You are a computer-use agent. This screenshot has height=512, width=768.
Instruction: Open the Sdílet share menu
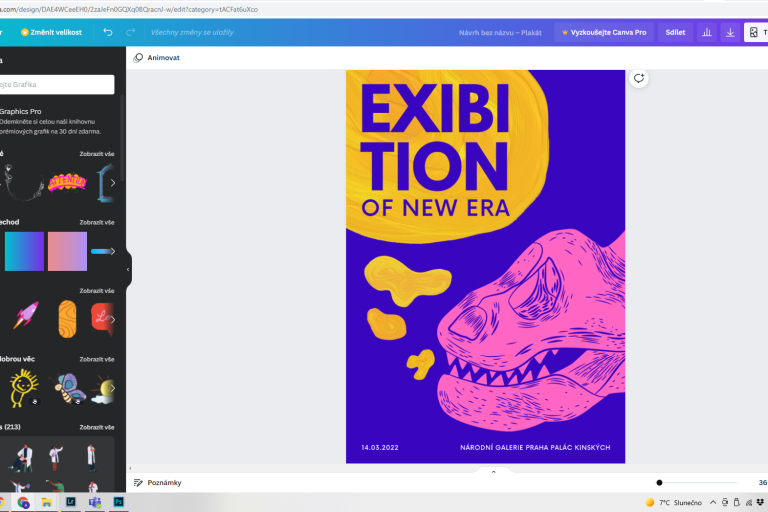[x=675, y=32]
